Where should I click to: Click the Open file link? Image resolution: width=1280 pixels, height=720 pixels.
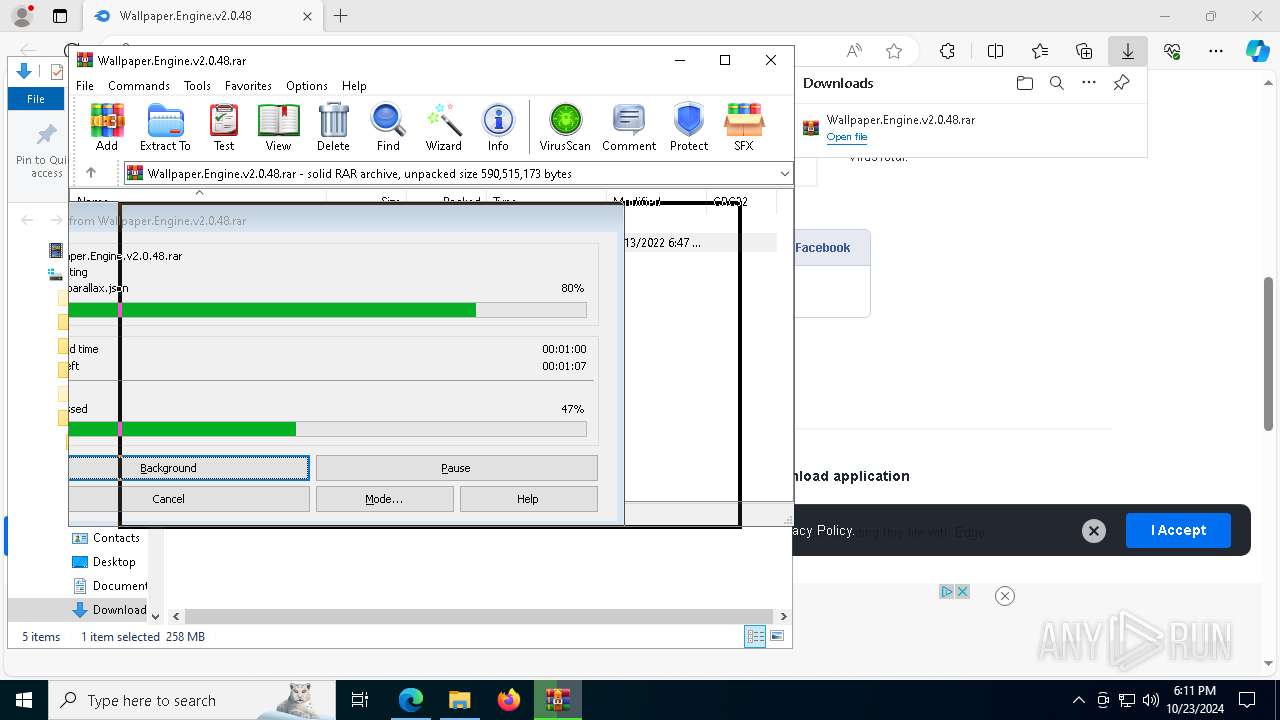click(847, 137)
